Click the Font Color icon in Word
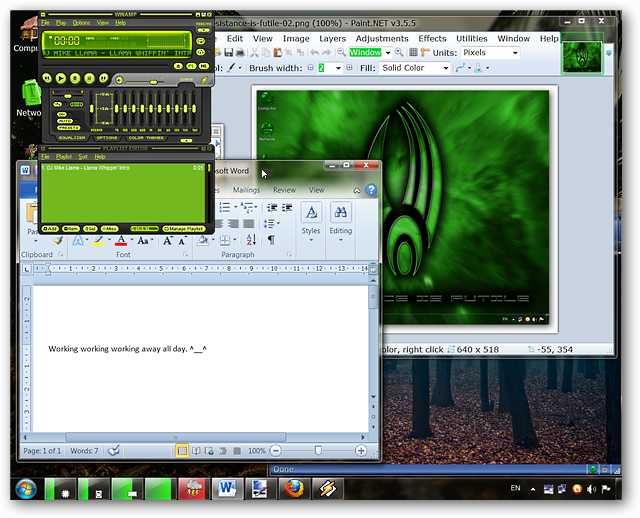The height and width of the screenshot is (518, 640). 121,241
